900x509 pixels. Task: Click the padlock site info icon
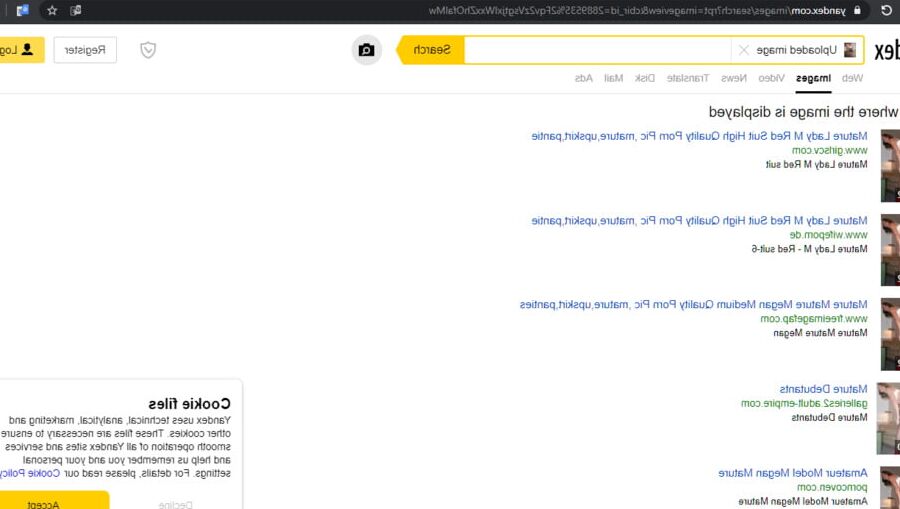pos(857,10)
